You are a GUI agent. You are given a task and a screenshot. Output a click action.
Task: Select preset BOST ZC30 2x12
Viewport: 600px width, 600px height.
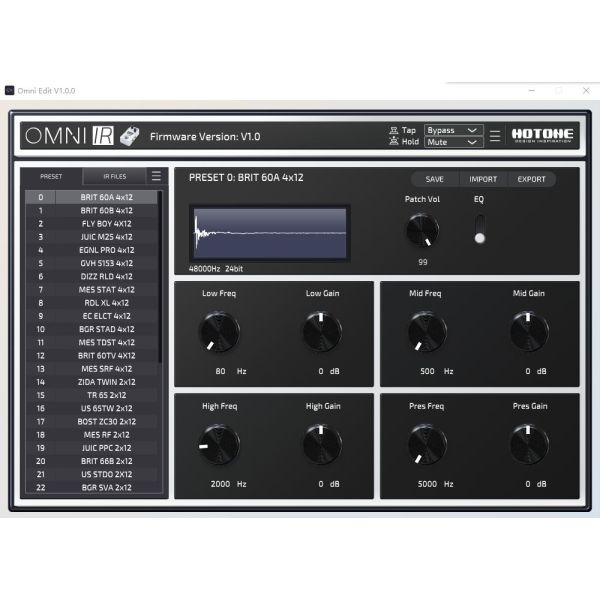(x=92, y=422)
